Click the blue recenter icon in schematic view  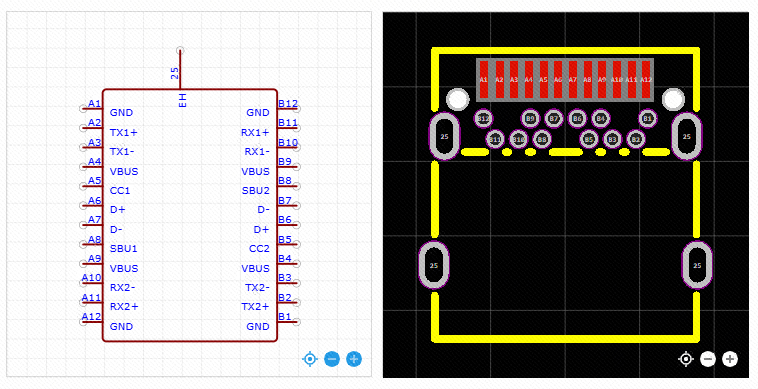309,359
